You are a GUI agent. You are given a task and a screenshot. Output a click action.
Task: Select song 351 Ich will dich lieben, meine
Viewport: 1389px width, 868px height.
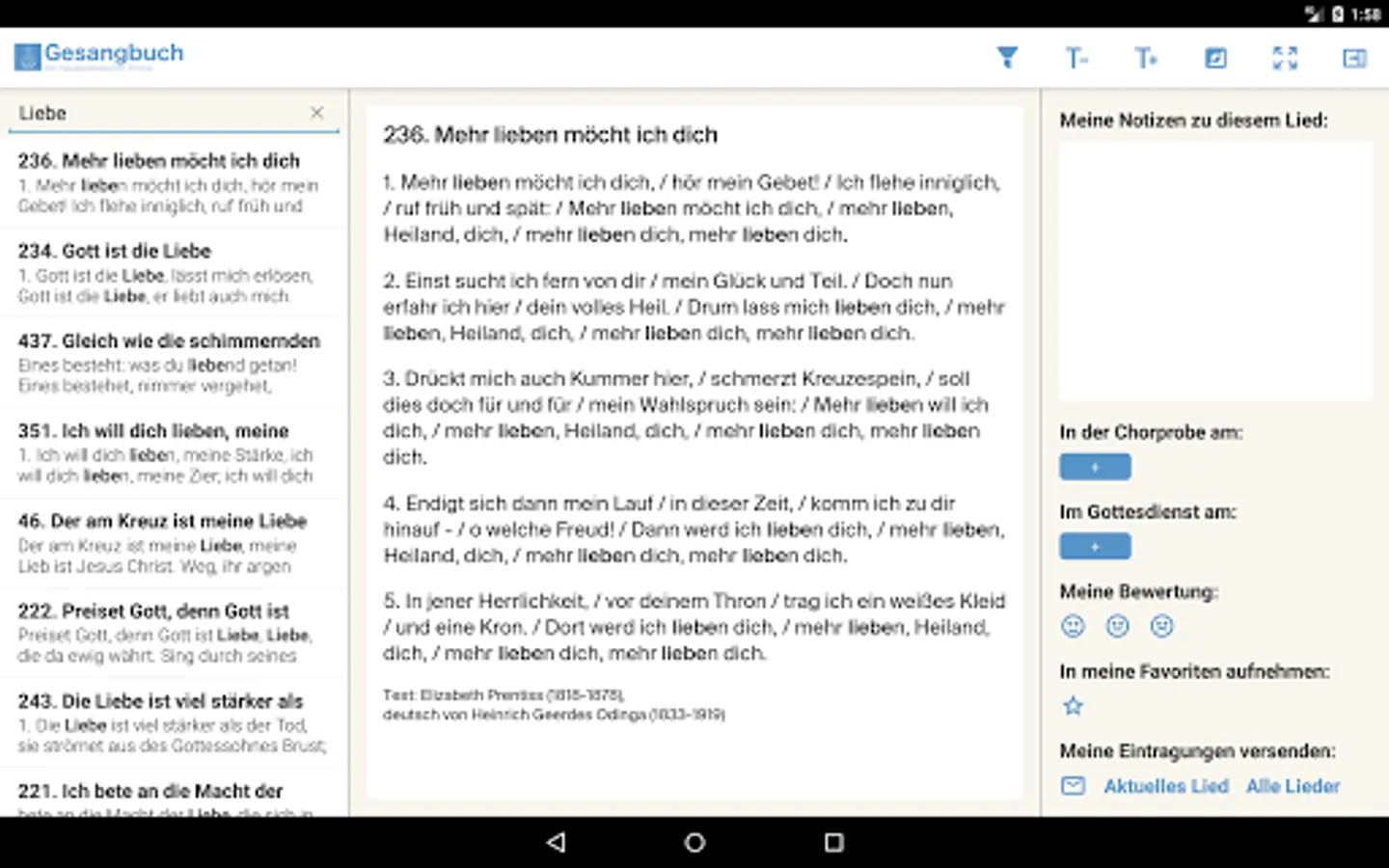click(x=174, y=452)
